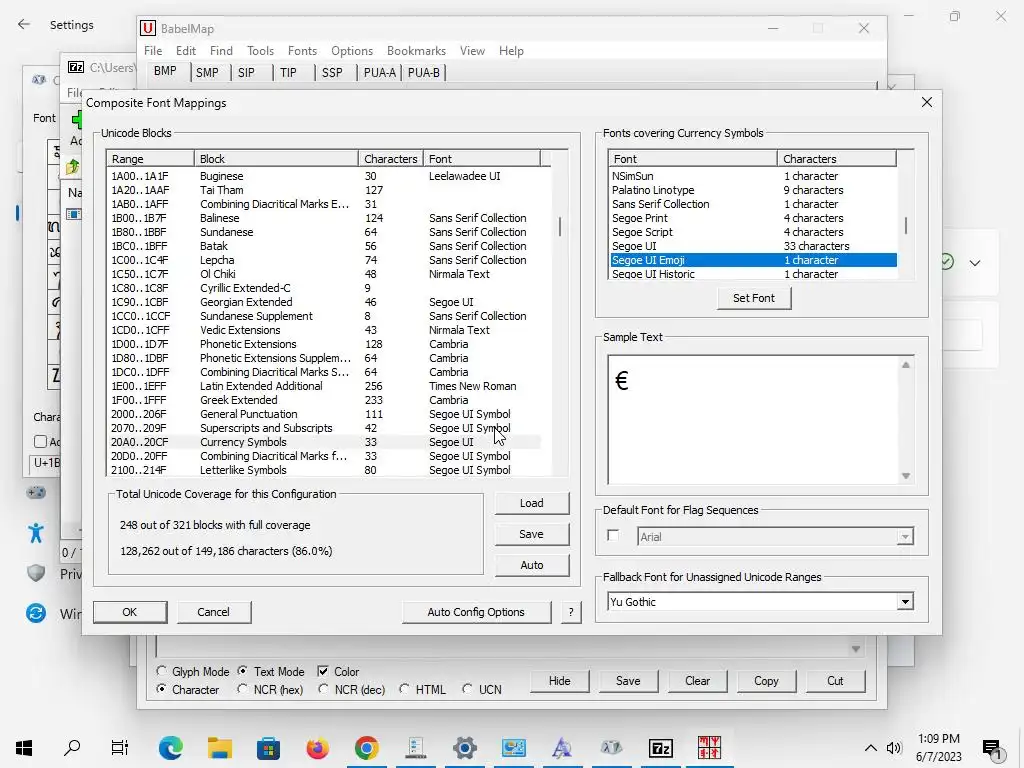The height and width of the screenshot is (768, 1024).
Task: Switch to 7-Zip taskbar icon
Action: [660, 747]
